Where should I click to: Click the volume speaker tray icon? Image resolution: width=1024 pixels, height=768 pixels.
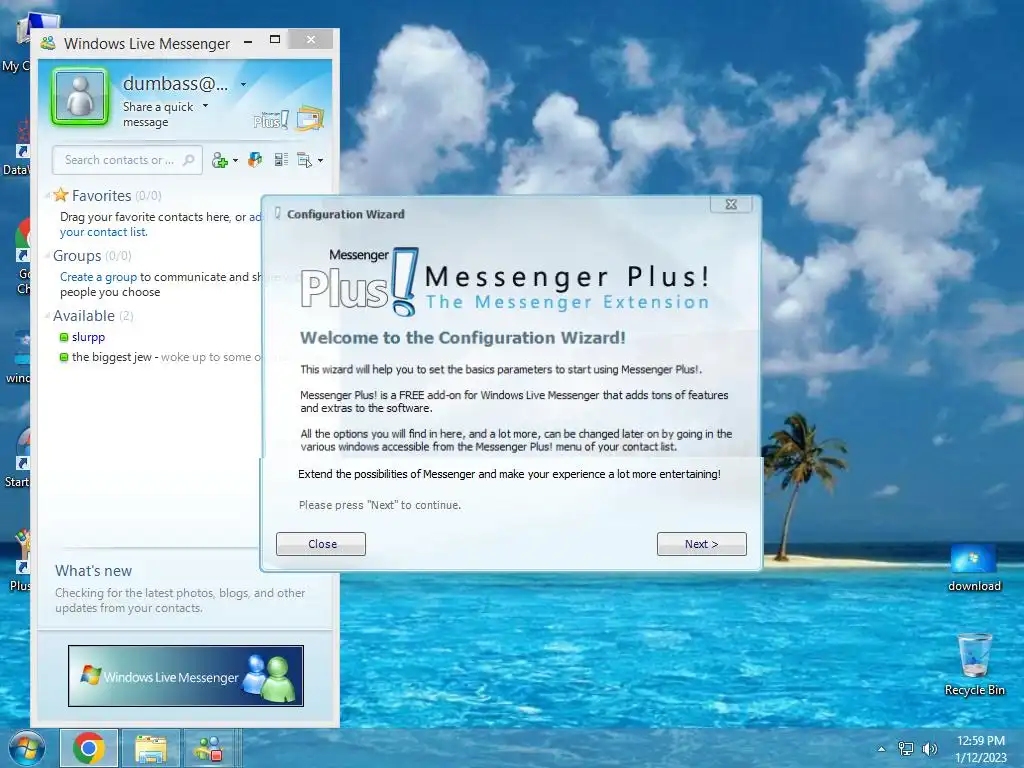pos(929,748)
